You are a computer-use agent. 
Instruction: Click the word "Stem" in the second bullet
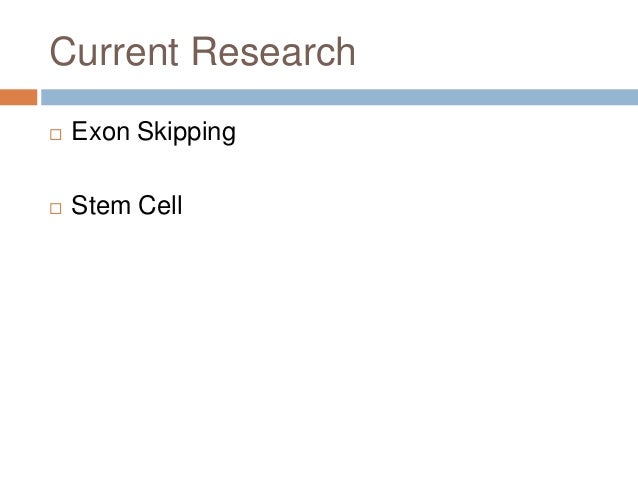[100, 206]
